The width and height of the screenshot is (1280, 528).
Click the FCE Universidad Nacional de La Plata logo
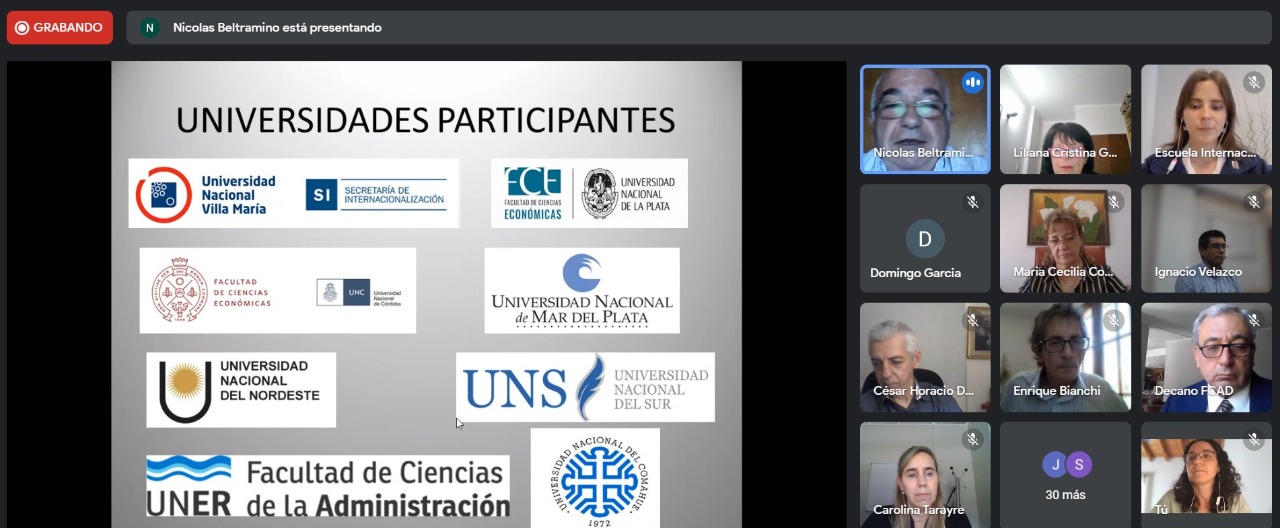pos(589,193)
